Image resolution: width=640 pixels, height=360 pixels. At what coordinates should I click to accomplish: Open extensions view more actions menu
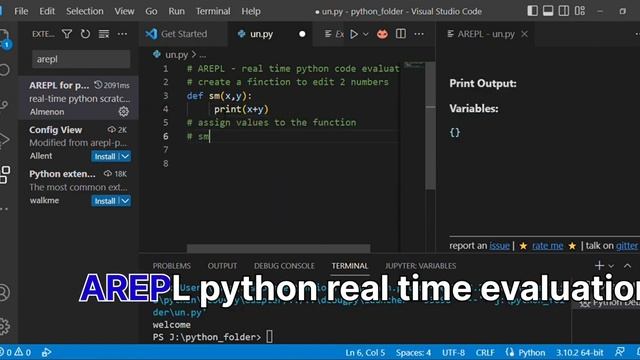tap(122, 34)
